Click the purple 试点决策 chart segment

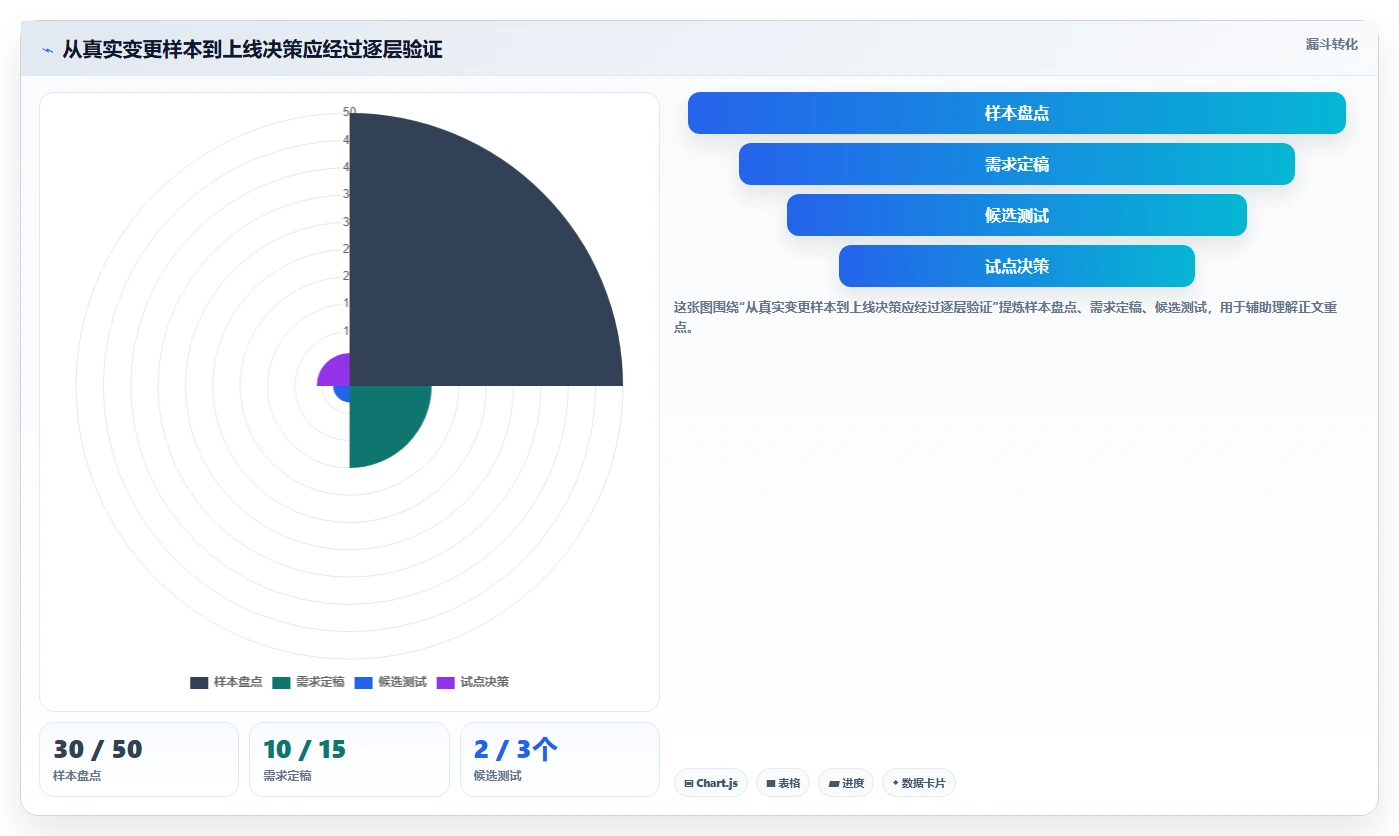point(337,373)
